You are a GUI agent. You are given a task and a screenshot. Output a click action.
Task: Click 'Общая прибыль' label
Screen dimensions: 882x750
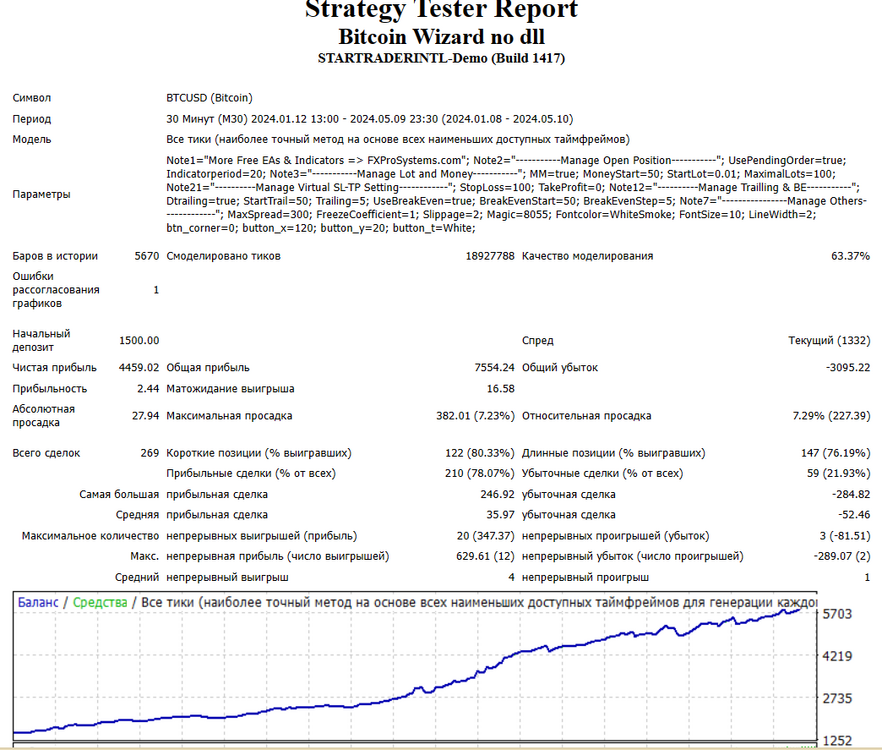pos(208,367)
